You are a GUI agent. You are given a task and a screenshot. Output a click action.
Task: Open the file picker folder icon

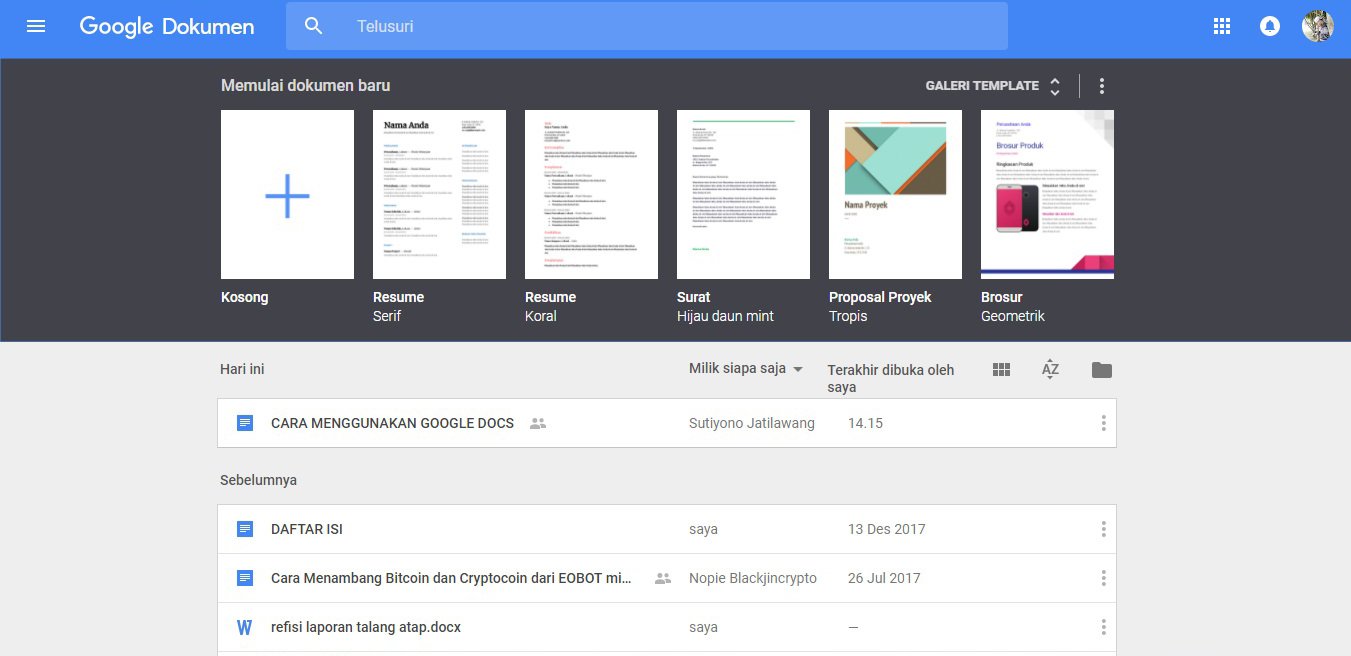pos(1102,370)
